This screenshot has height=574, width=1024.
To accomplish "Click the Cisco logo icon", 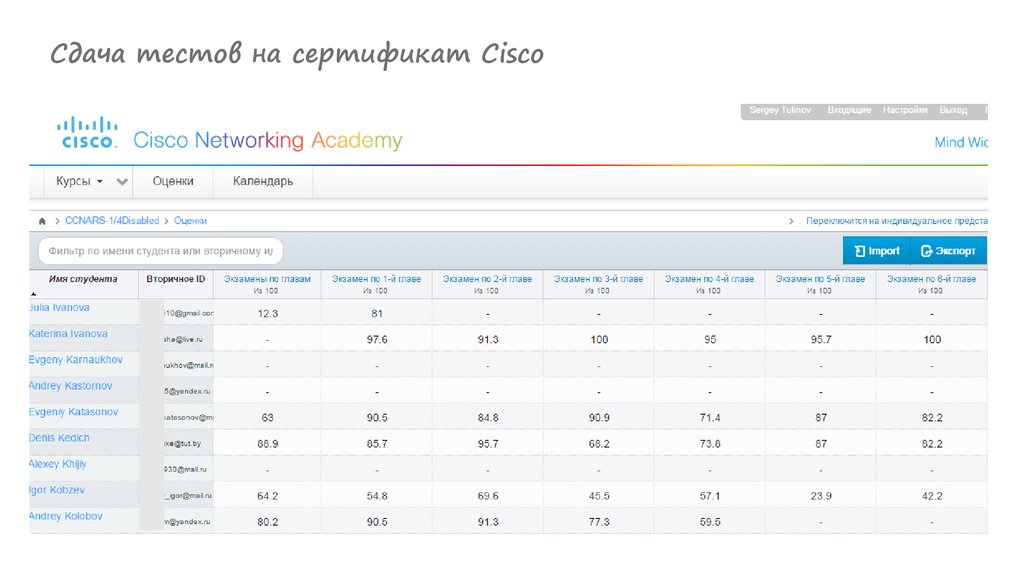I will click(x=87, y=133).
